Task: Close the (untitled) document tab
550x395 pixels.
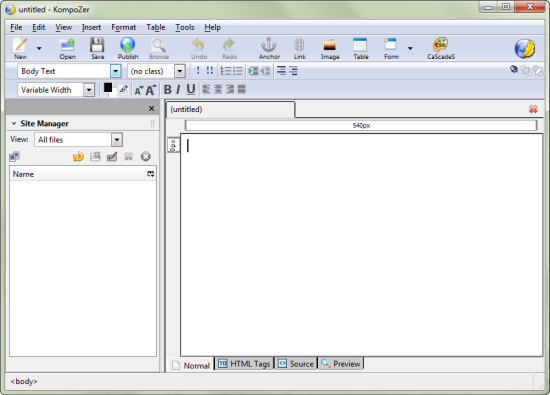Action: (533, 109)
